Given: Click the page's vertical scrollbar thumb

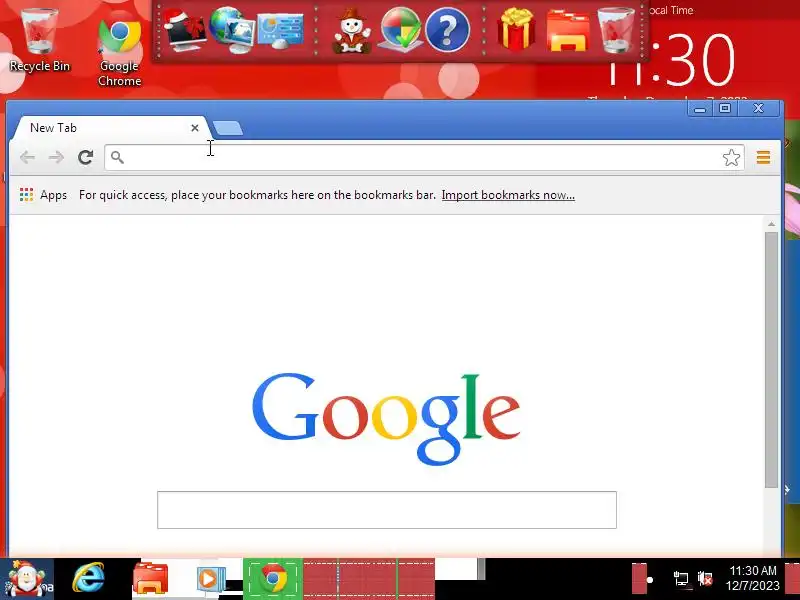Looking at the screenshot, I should pyautogui.click(x=771, y=360).
